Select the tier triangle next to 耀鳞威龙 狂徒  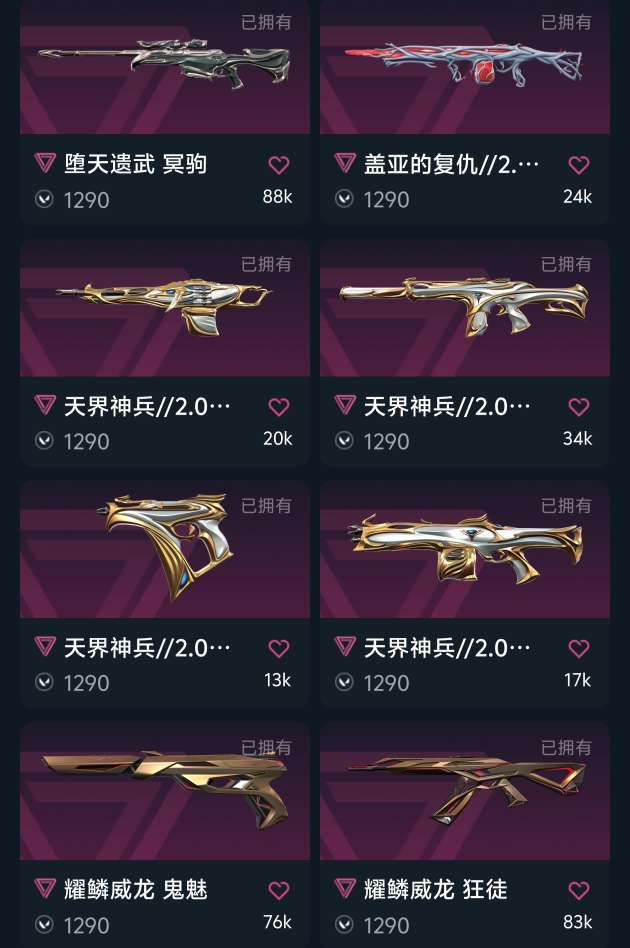pos(345,888)
